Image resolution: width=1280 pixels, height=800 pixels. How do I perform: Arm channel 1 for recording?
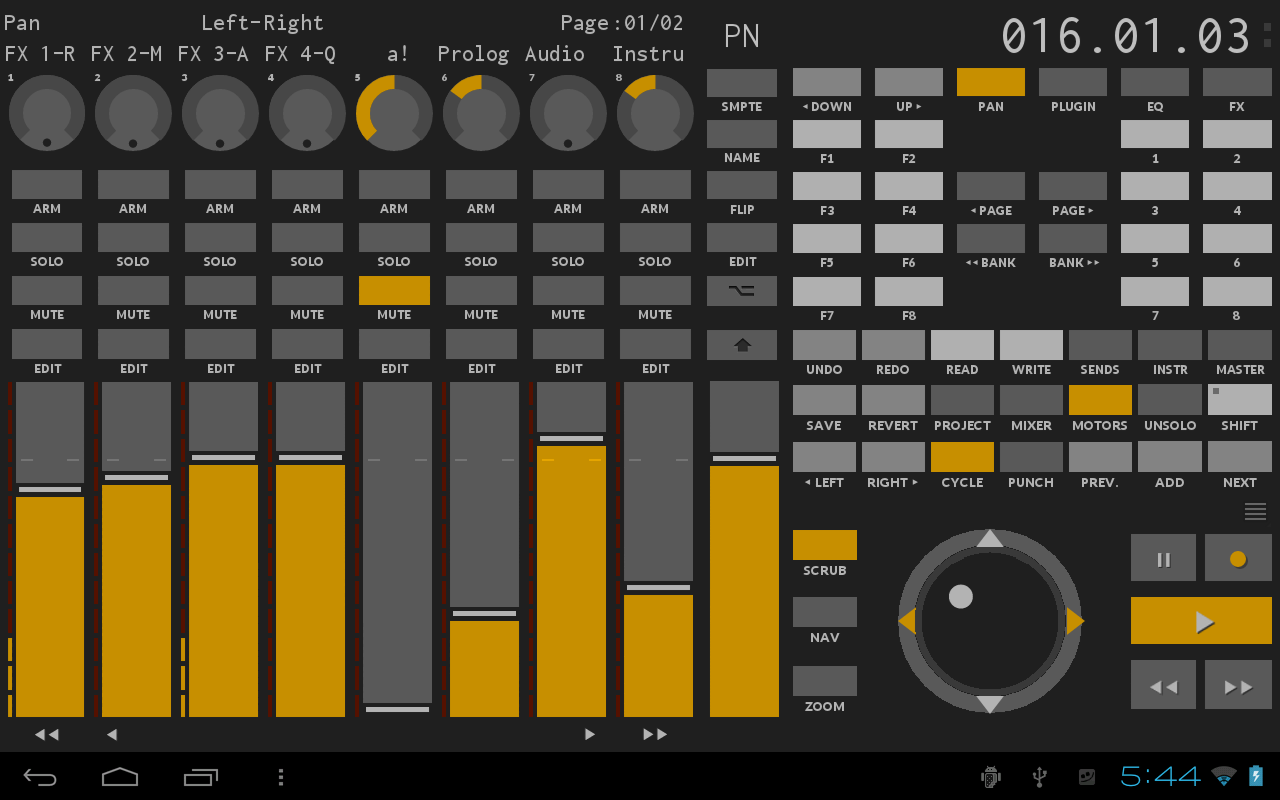click(x=46, y=184)
